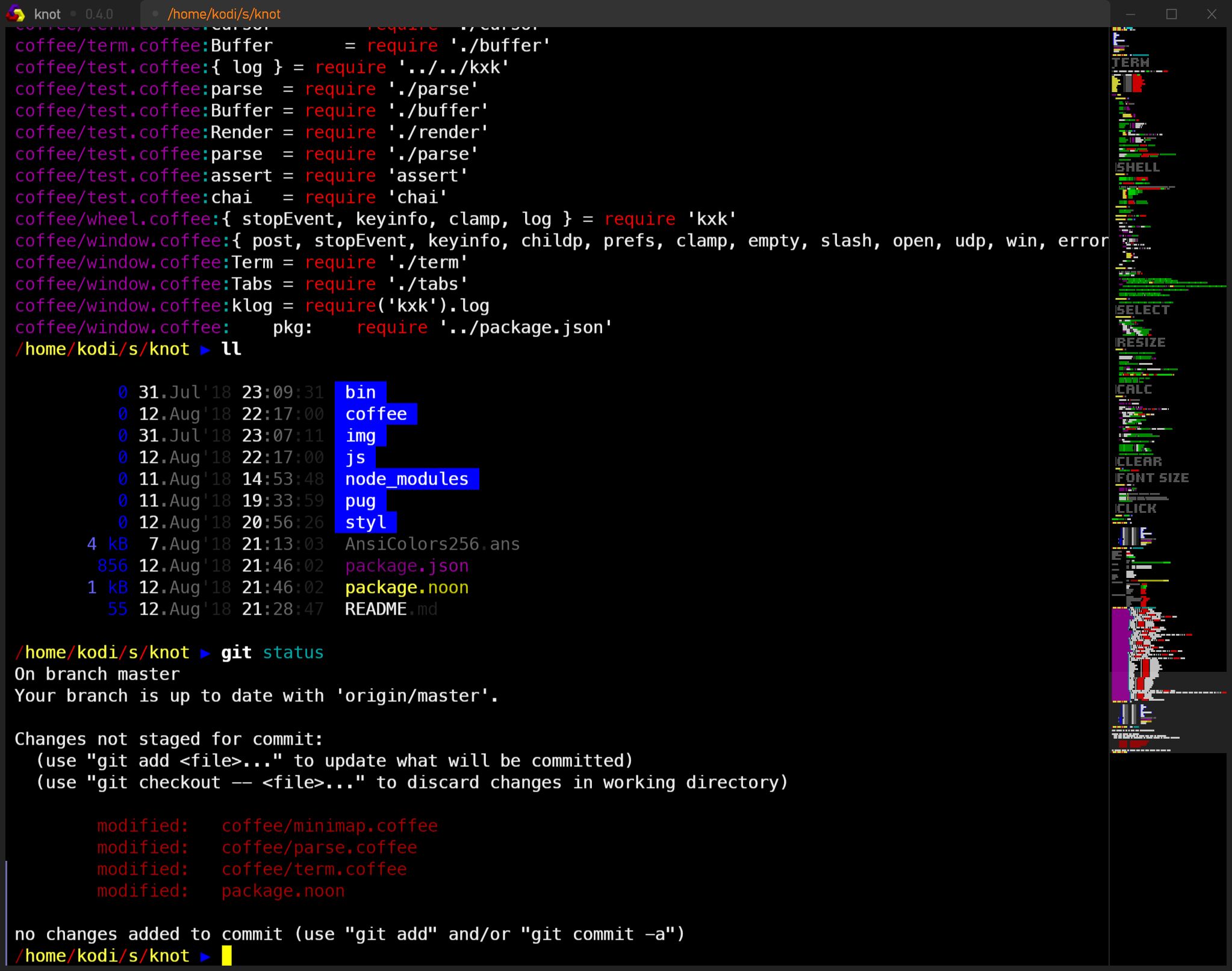This screenshot has height=971, width=1232.
Task: Click the node_modules directory entry
Action: (x=406, y=479)
